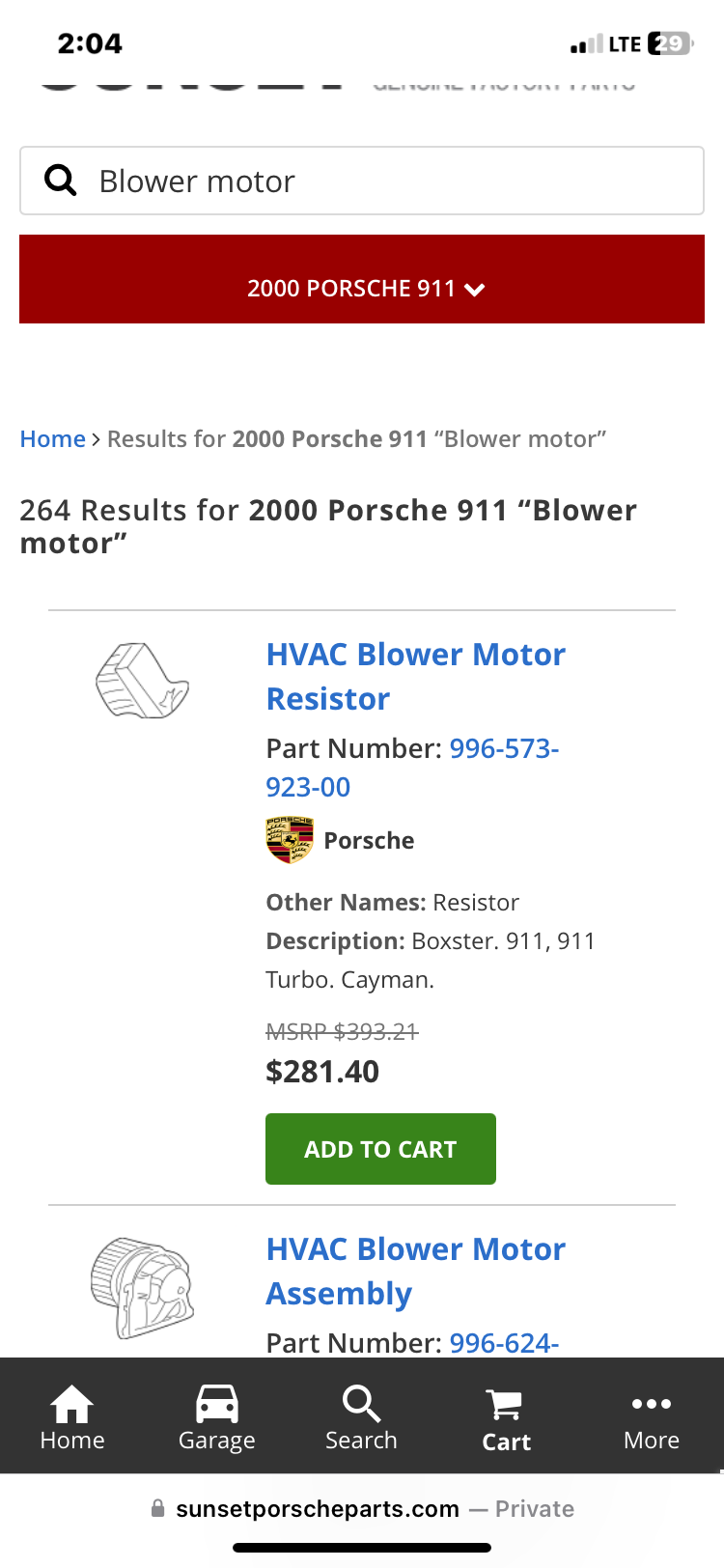Tap the sunsetporscheparts.com address bar

tap(362, 1509)
